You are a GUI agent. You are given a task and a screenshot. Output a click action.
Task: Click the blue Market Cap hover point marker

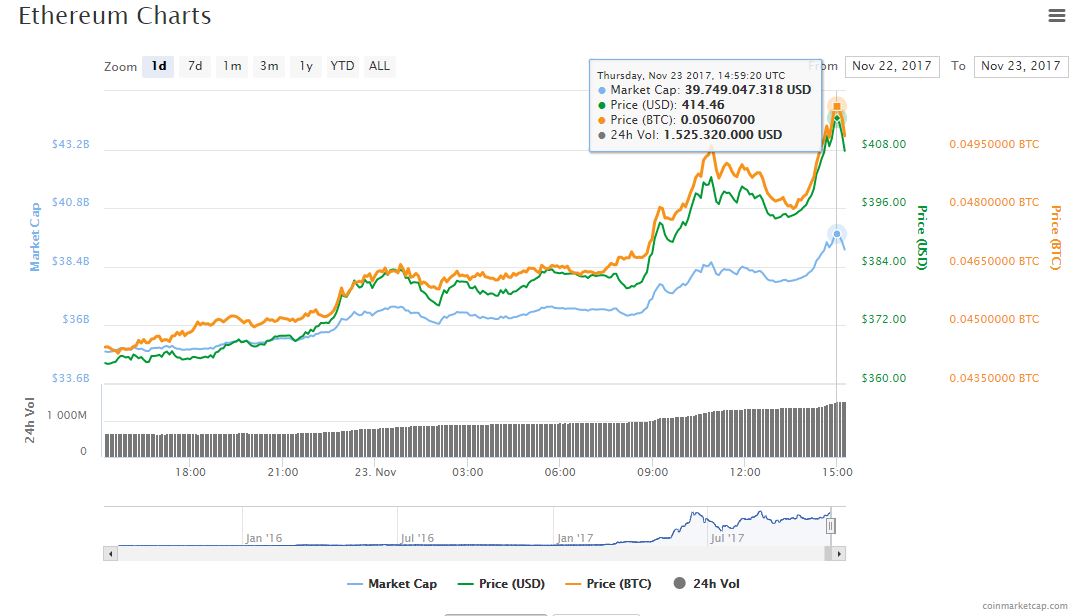[x=837, y=234]
